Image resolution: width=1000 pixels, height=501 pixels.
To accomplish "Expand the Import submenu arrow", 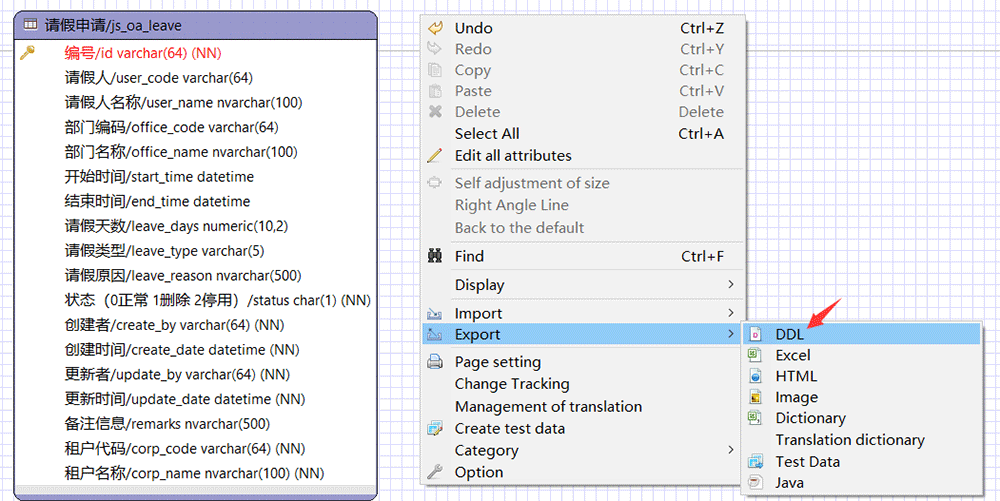I will point(731,313).
